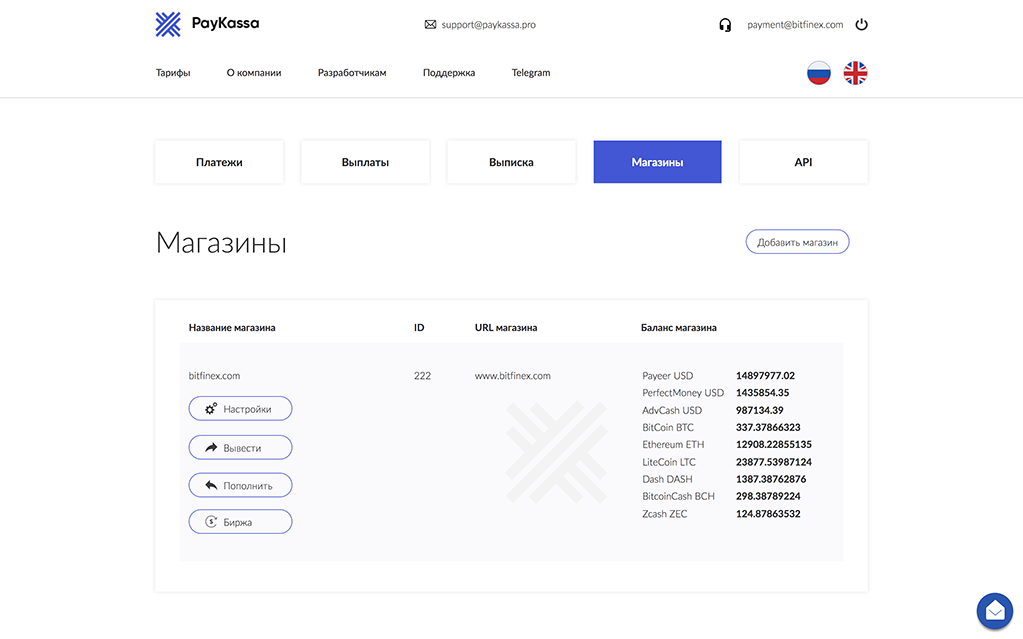Click the support@paykassa.pro email link

click(x=489, y=25)
